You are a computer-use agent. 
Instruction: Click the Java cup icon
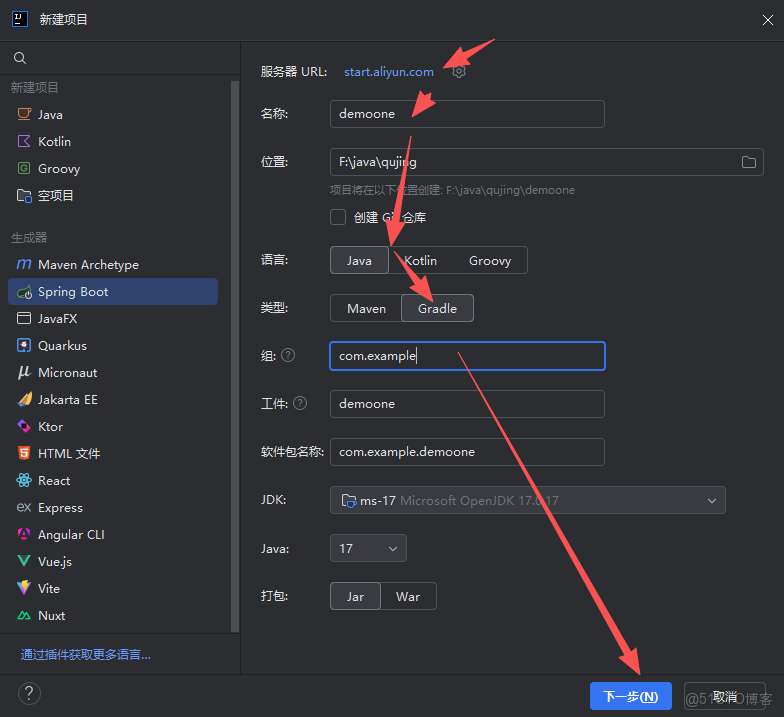coord(24,114)
